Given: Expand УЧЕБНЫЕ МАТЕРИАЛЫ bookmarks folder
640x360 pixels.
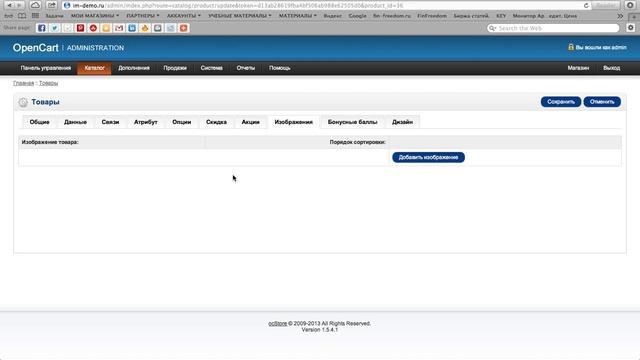Looking at the screenshot, I should point(240,16).
